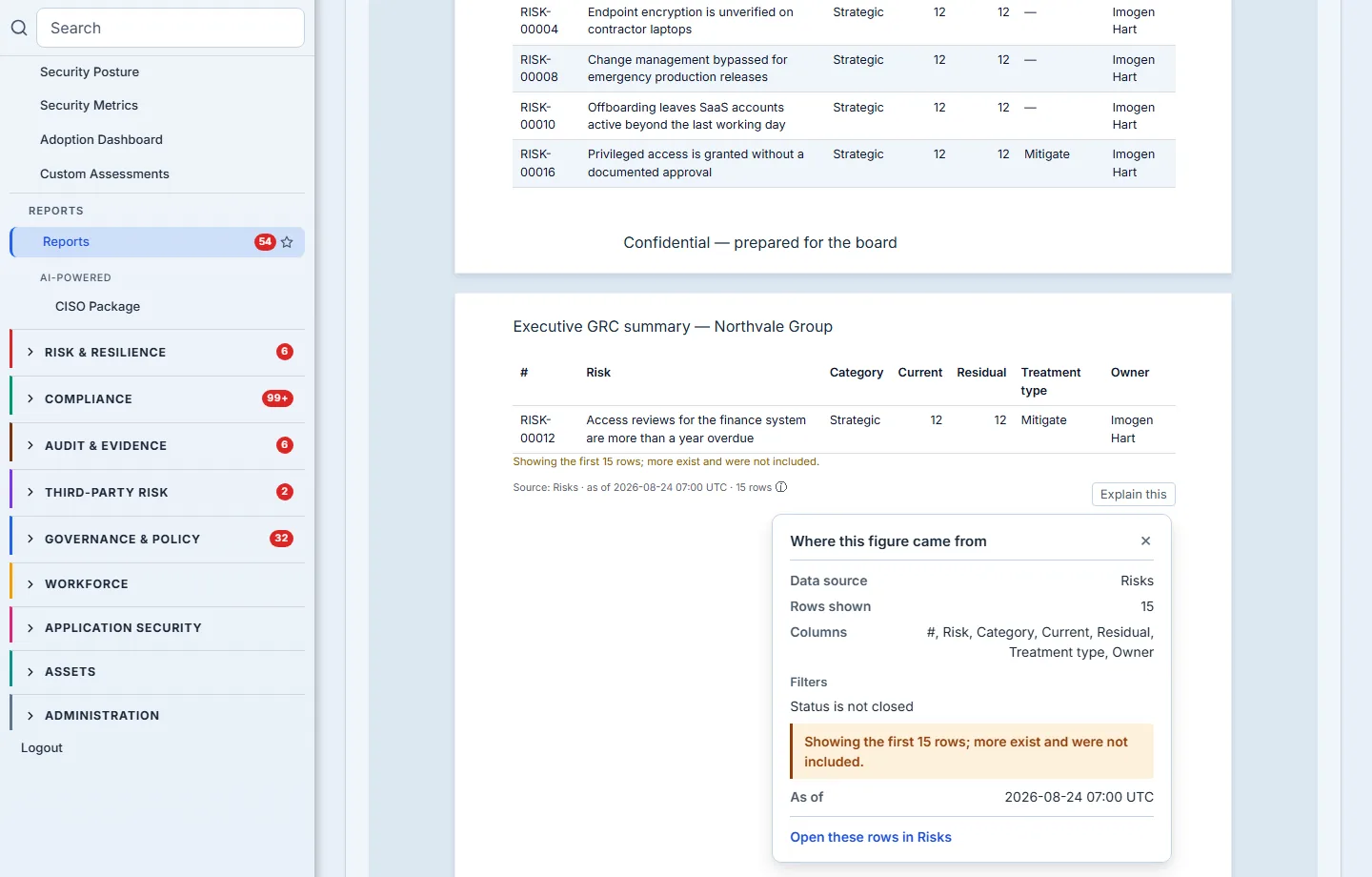This screenshot has width=1372, height=877.
Task: Click 'Offboarding leaves SaaS accounts' risk text
Action: click(x=687, y=116)
